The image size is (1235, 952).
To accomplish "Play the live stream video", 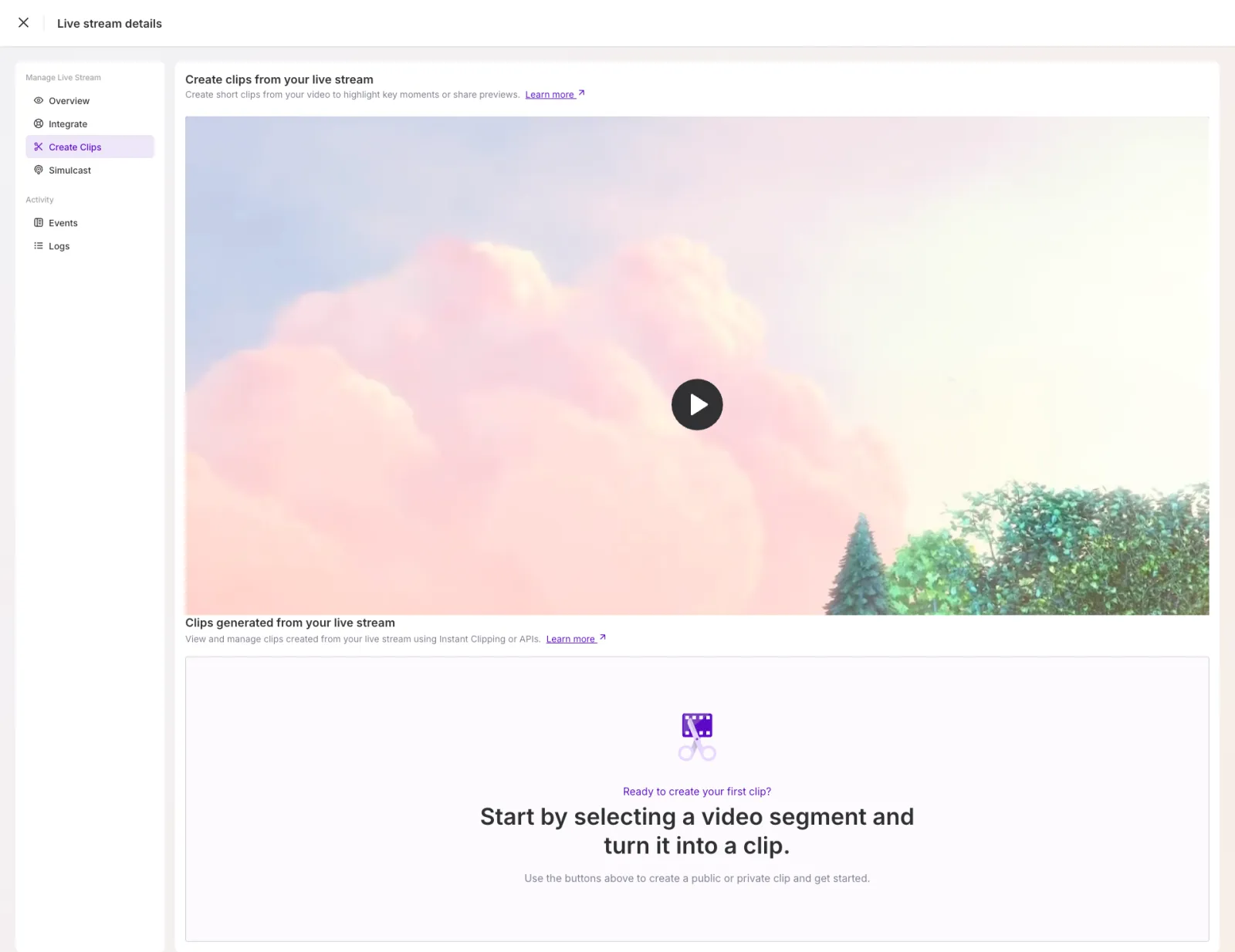I will click(697, 404).
